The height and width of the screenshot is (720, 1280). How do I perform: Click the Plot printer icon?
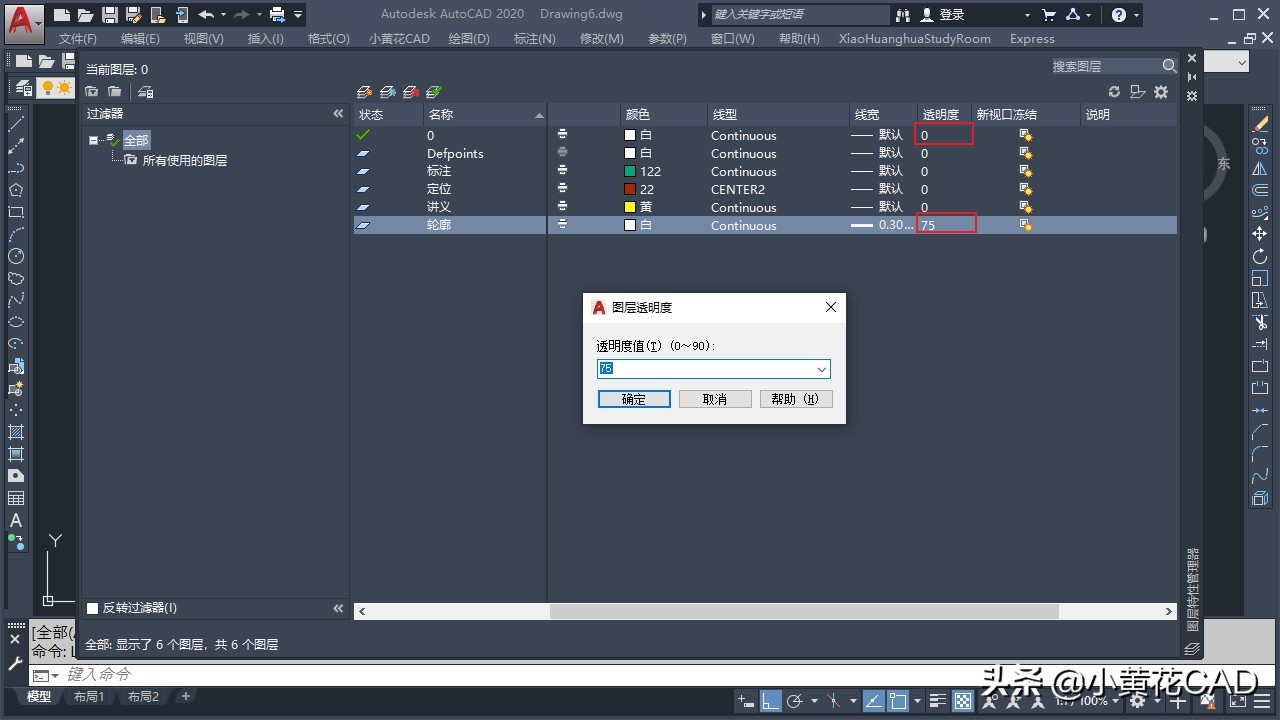tap(277, 15)
